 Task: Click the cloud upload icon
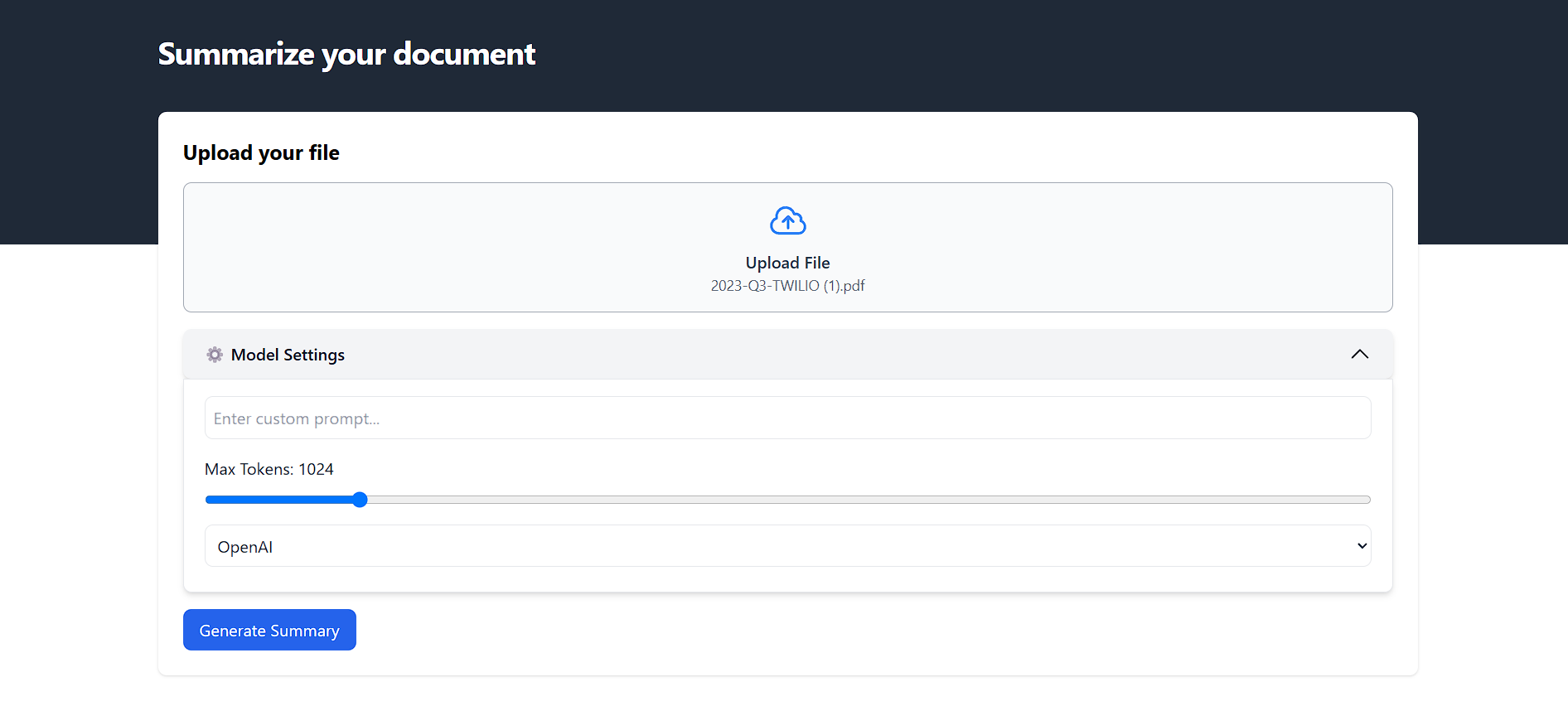[x=787, y=220]
